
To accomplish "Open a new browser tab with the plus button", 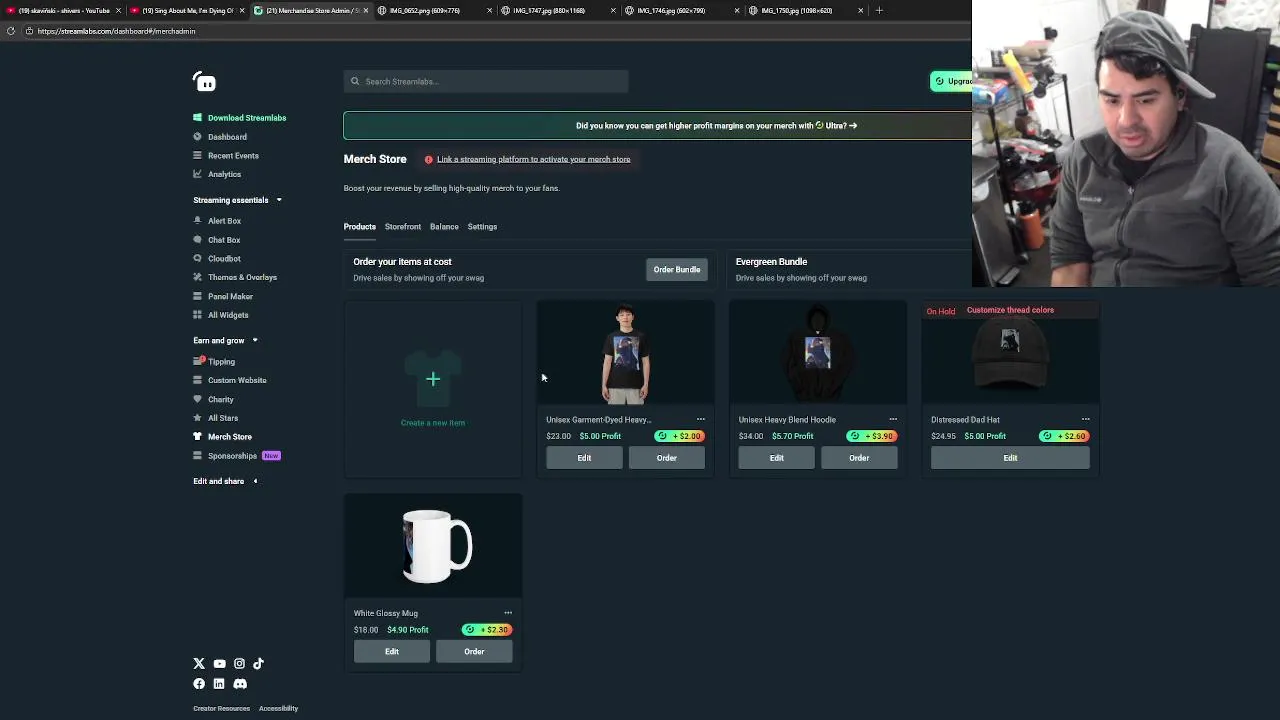I will [879, 10].
